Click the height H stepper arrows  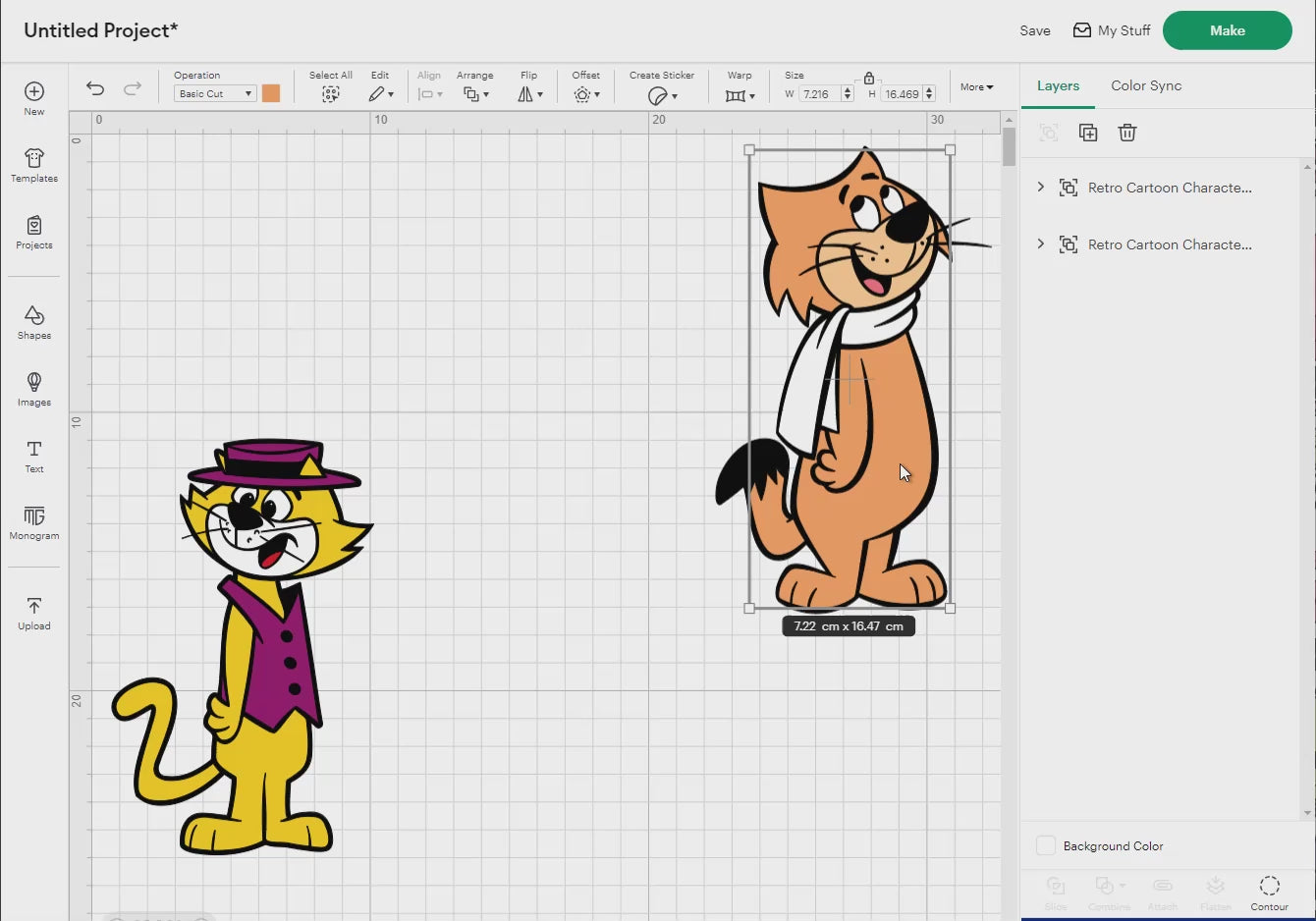[x=929, y=94]
